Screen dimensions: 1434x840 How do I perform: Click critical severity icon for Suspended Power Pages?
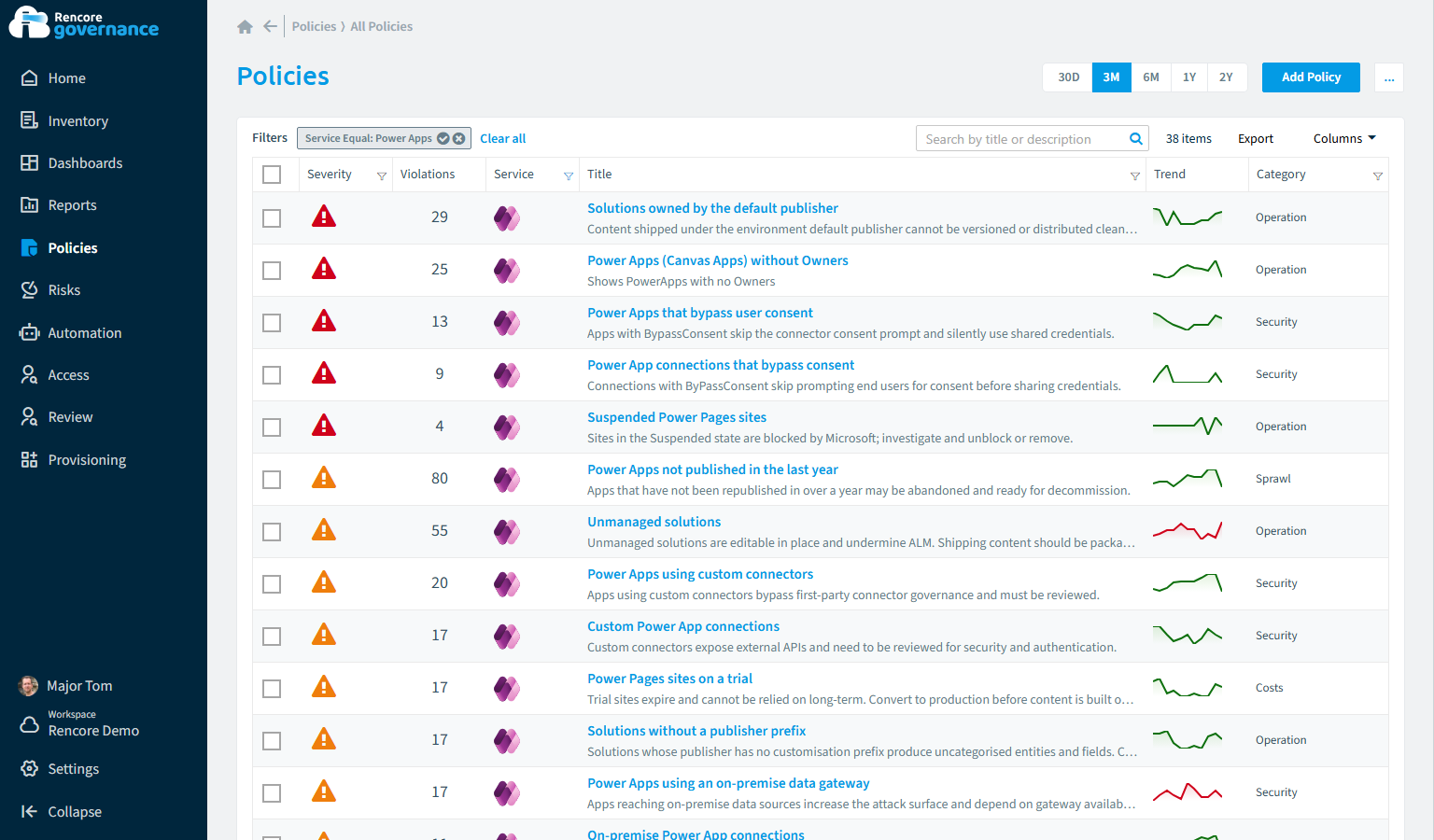point(323,426)
